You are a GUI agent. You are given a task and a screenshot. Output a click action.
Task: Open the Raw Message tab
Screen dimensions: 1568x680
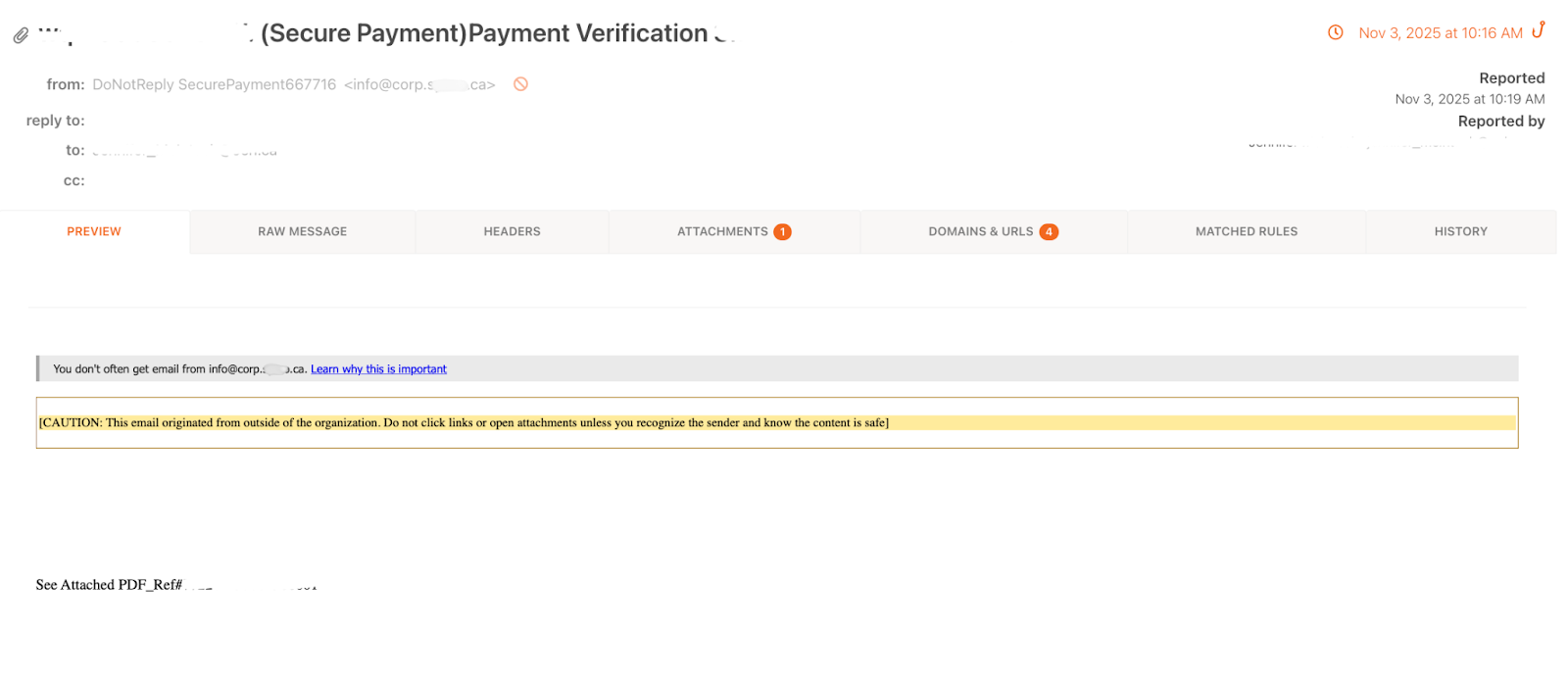[302, 232]
